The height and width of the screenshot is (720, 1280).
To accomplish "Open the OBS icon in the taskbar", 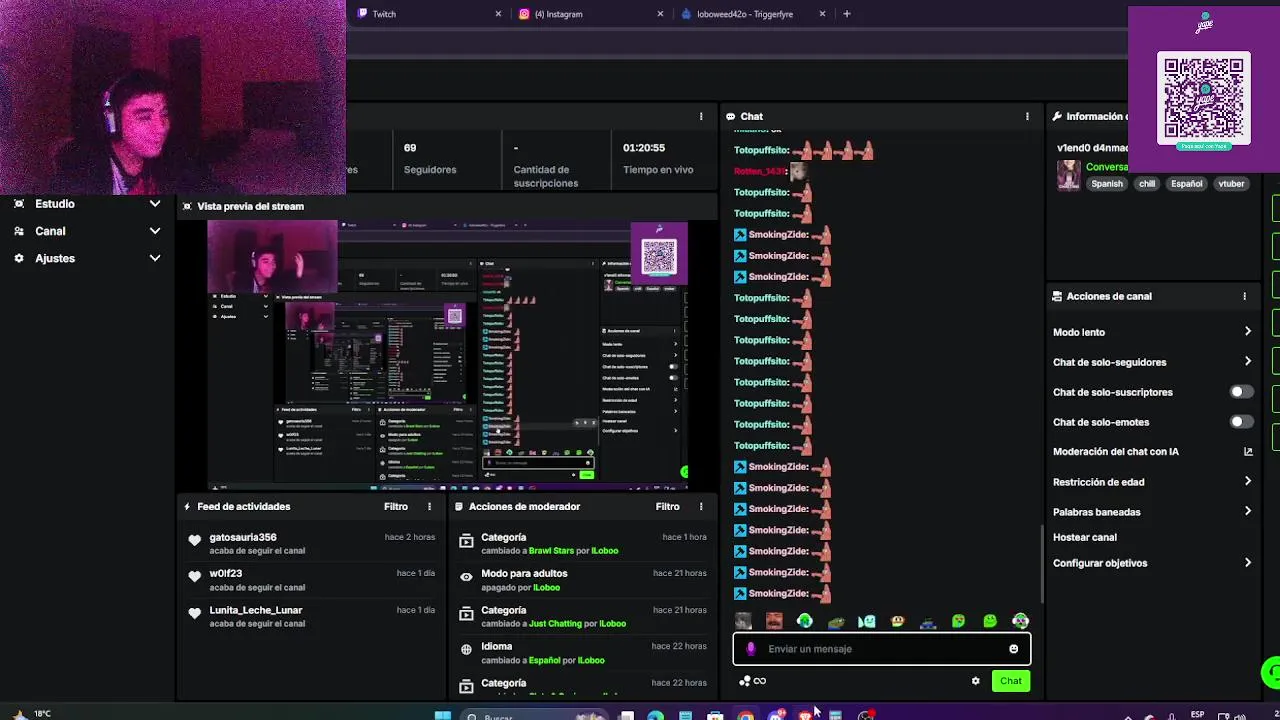I will [x=866, y=715].
